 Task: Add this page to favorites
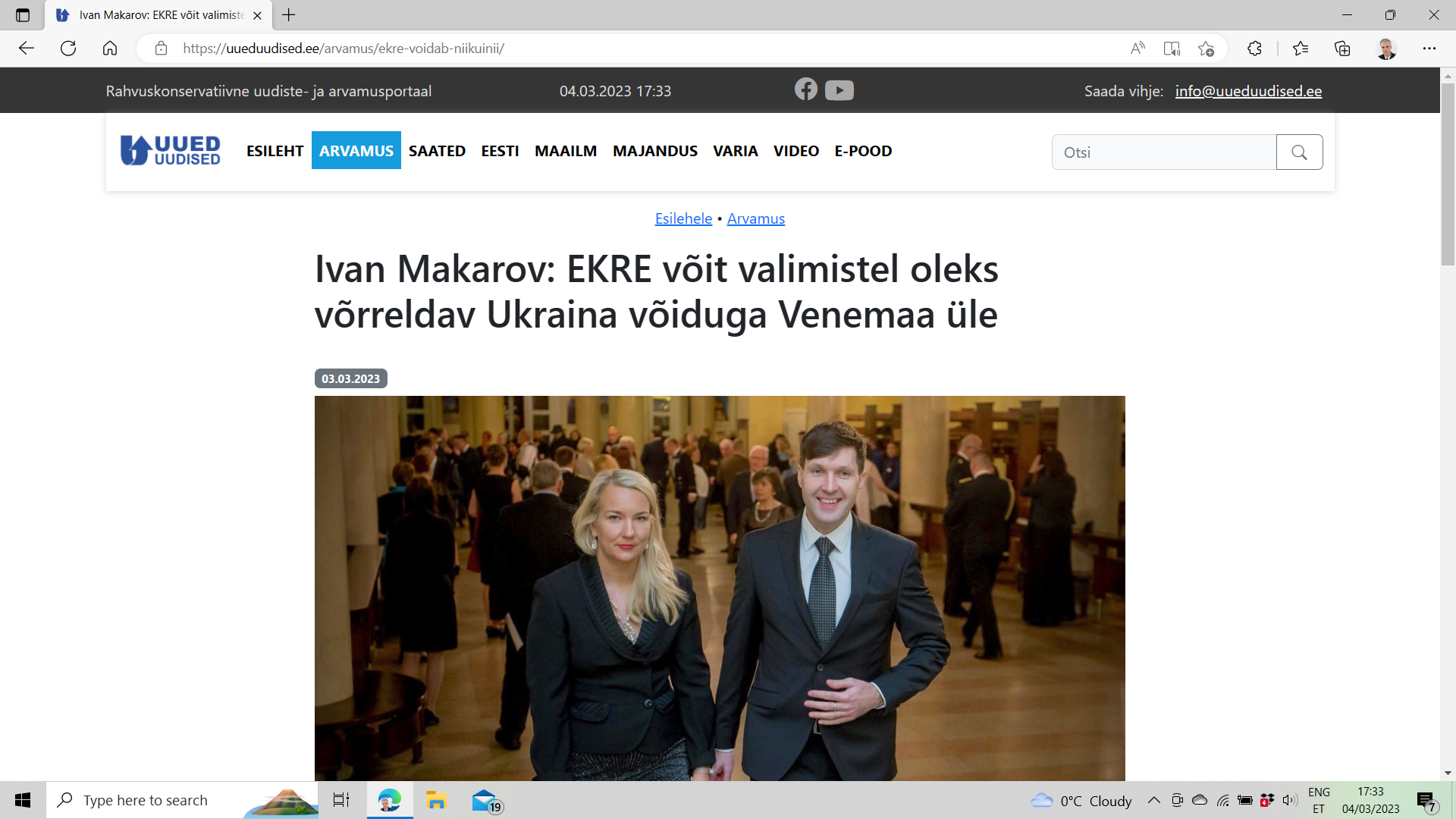(1206, 49)
